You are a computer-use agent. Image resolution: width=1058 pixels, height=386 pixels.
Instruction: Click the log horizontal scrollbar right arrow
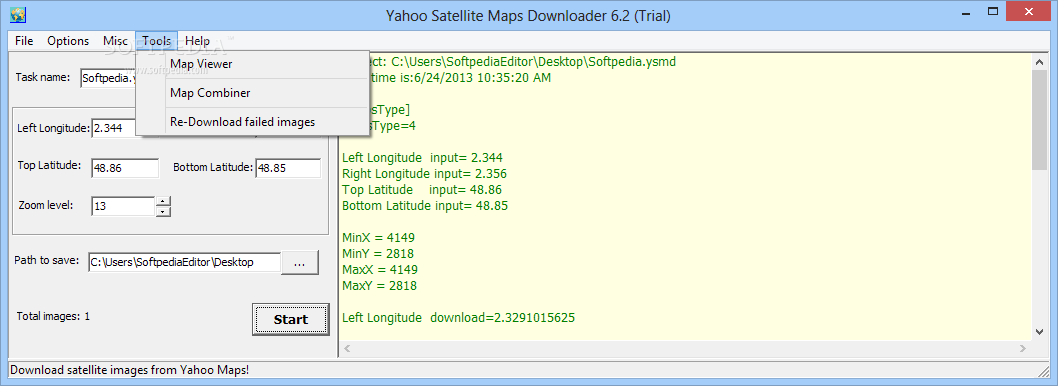pyautogui.click(x=1024, y=349)
